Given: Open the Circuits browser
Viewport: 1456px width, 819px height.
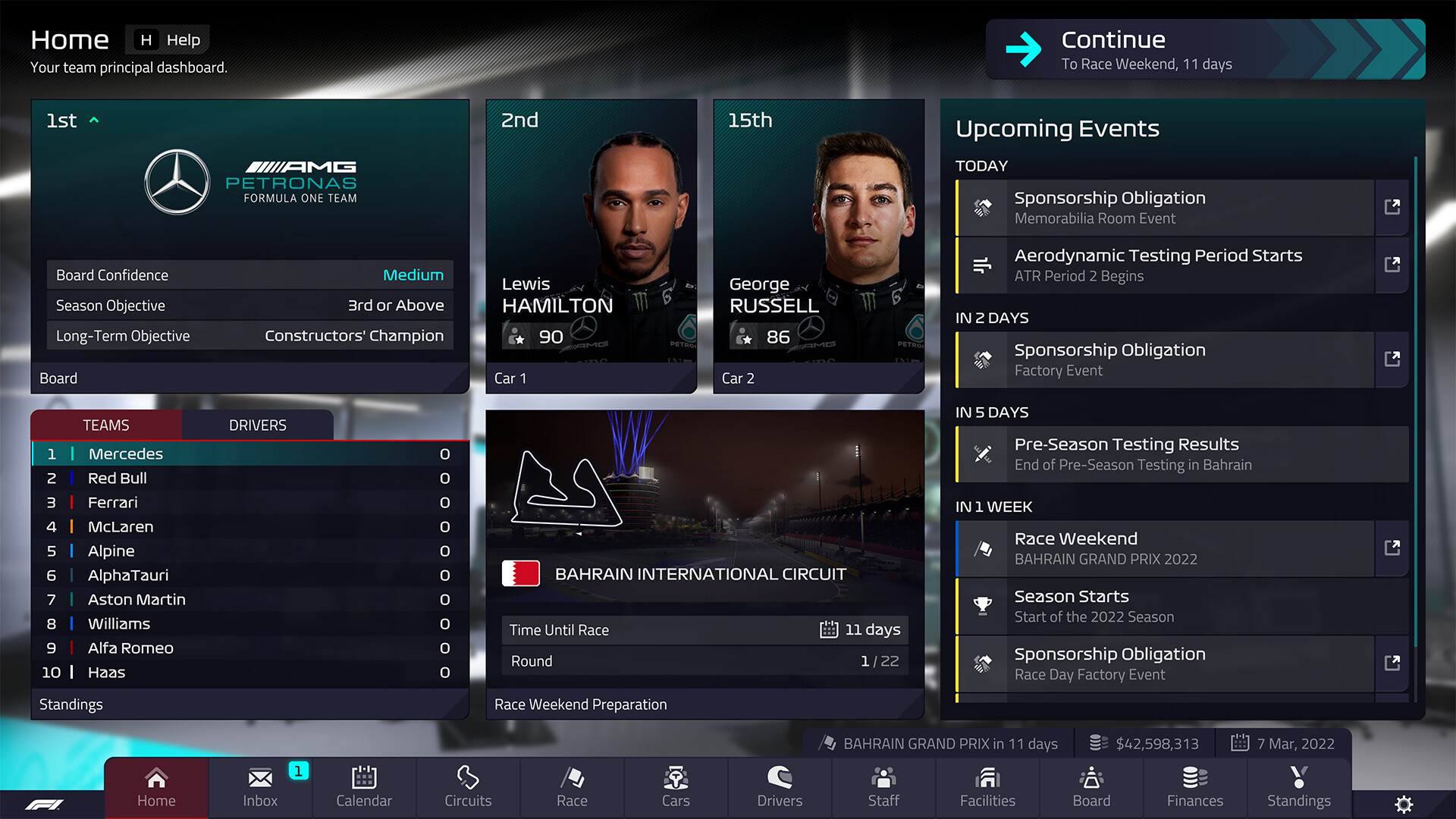Looking at the screenshot, I should (467, 785).
